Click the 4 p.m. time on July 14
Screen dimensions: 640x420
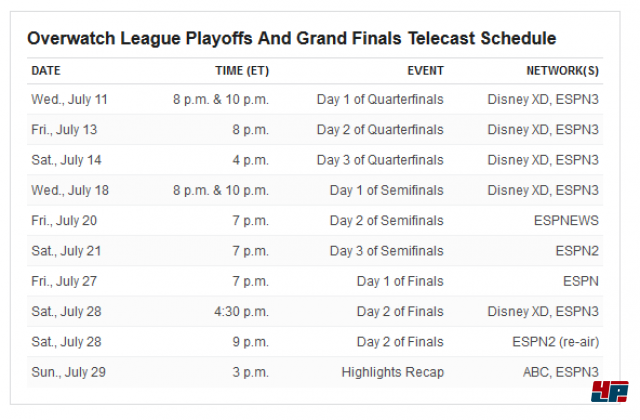(x=251, y=160)
